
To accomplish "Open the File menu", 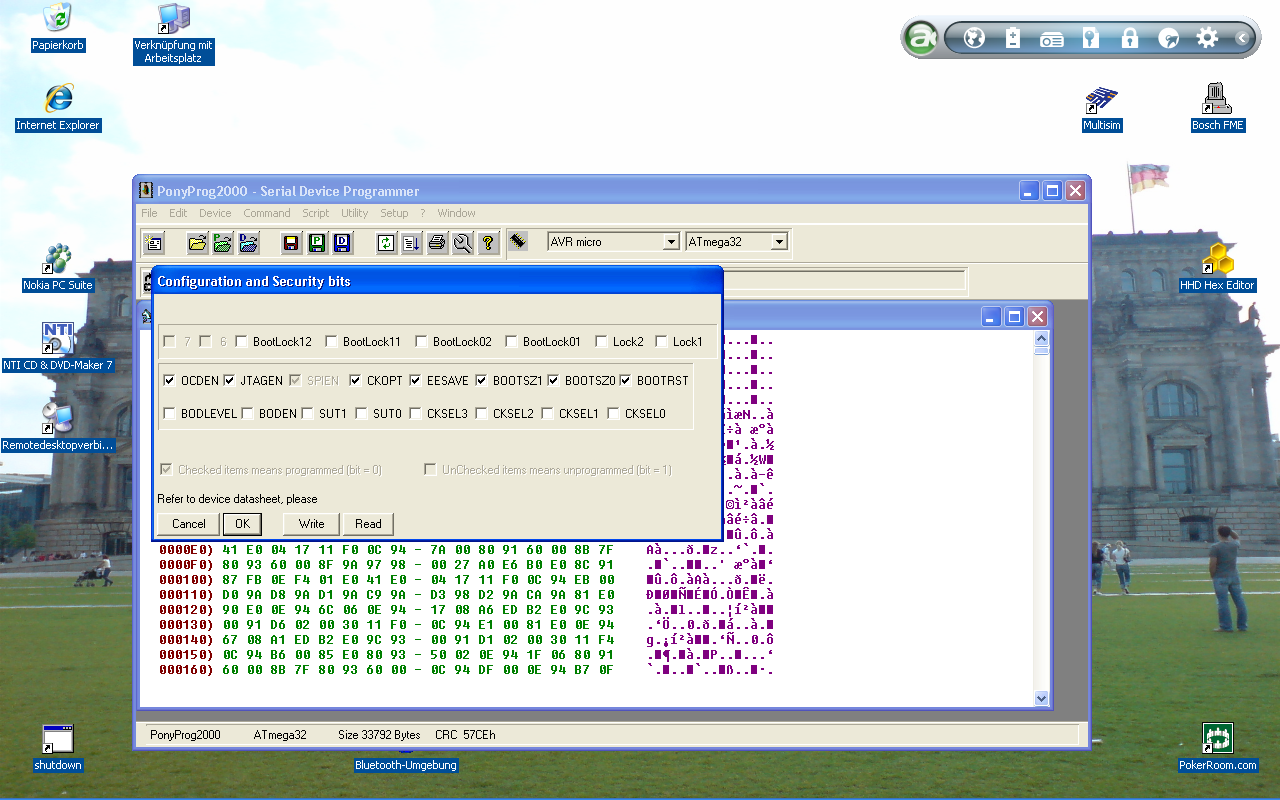I will tap(149, 213).
